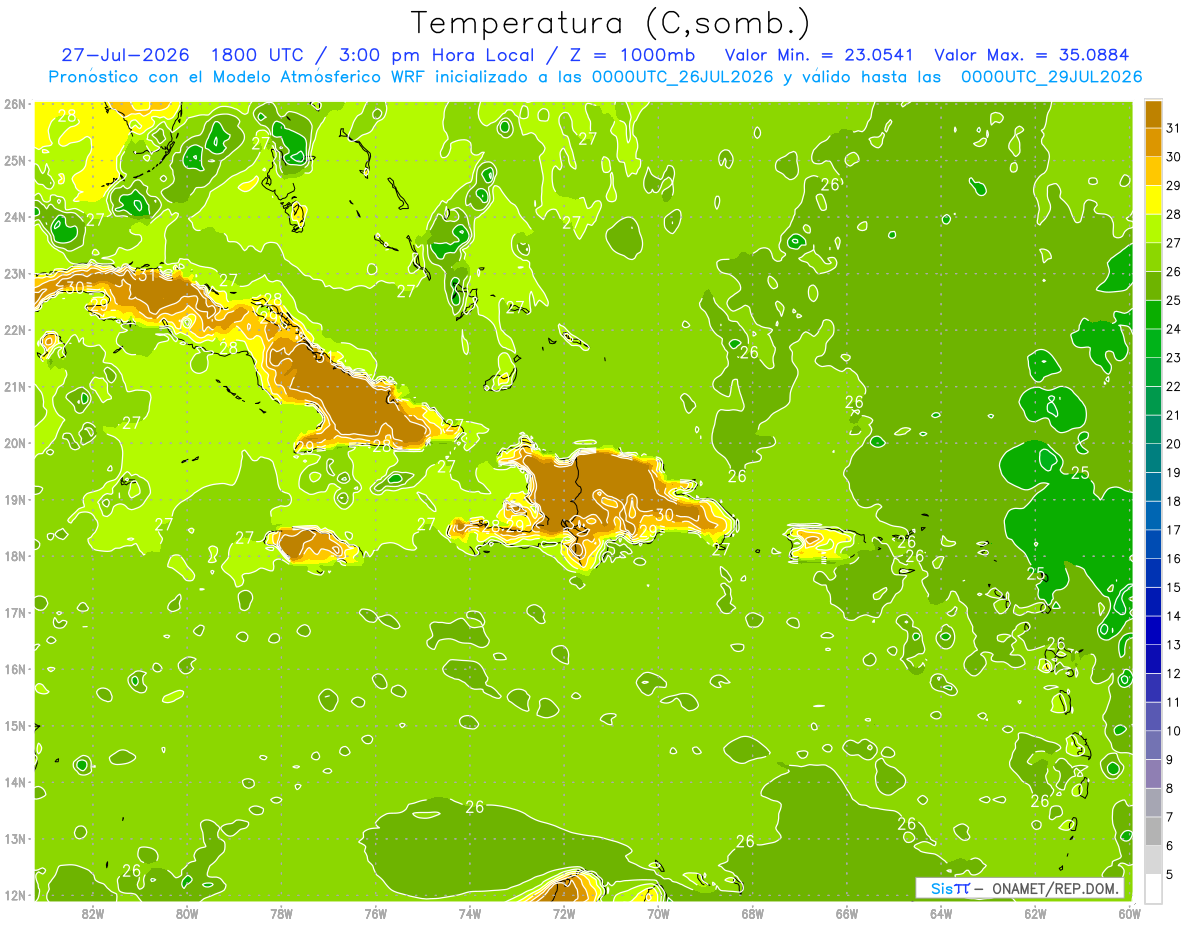Click the 16N latitude axis label

(15, 669)
